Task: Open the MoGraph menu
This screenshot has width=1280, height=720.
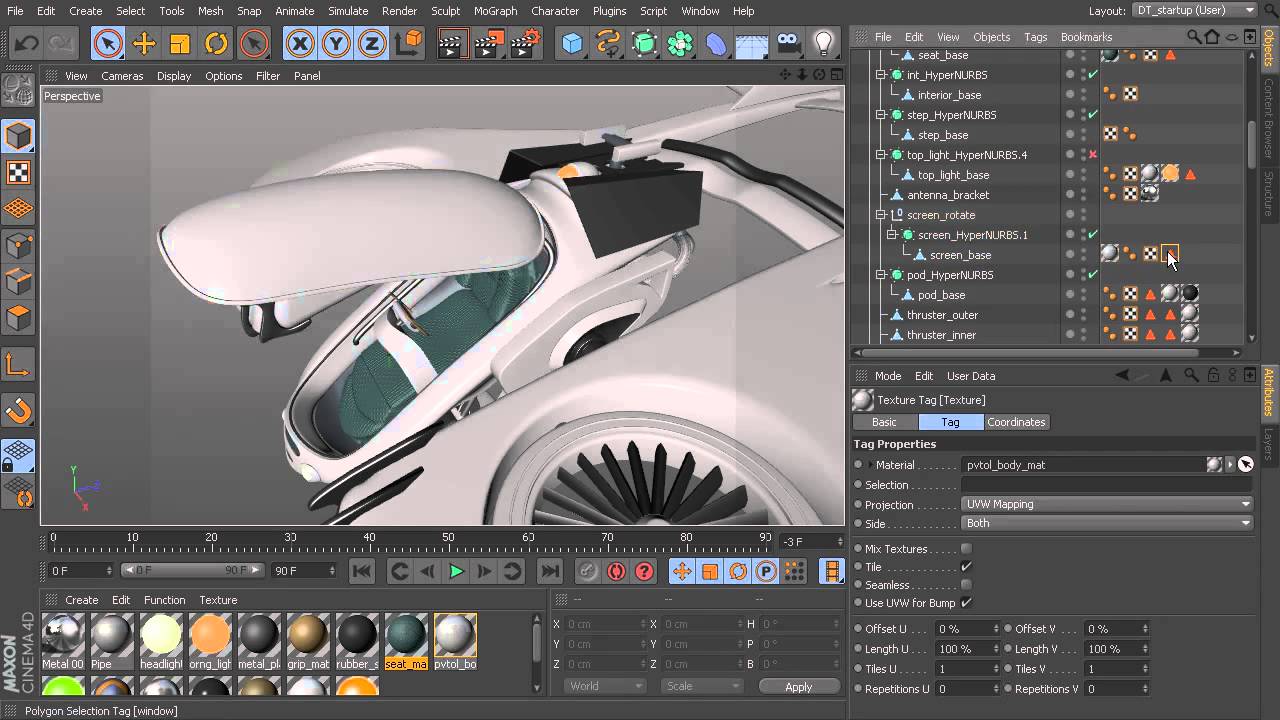Action: [496, 11]
